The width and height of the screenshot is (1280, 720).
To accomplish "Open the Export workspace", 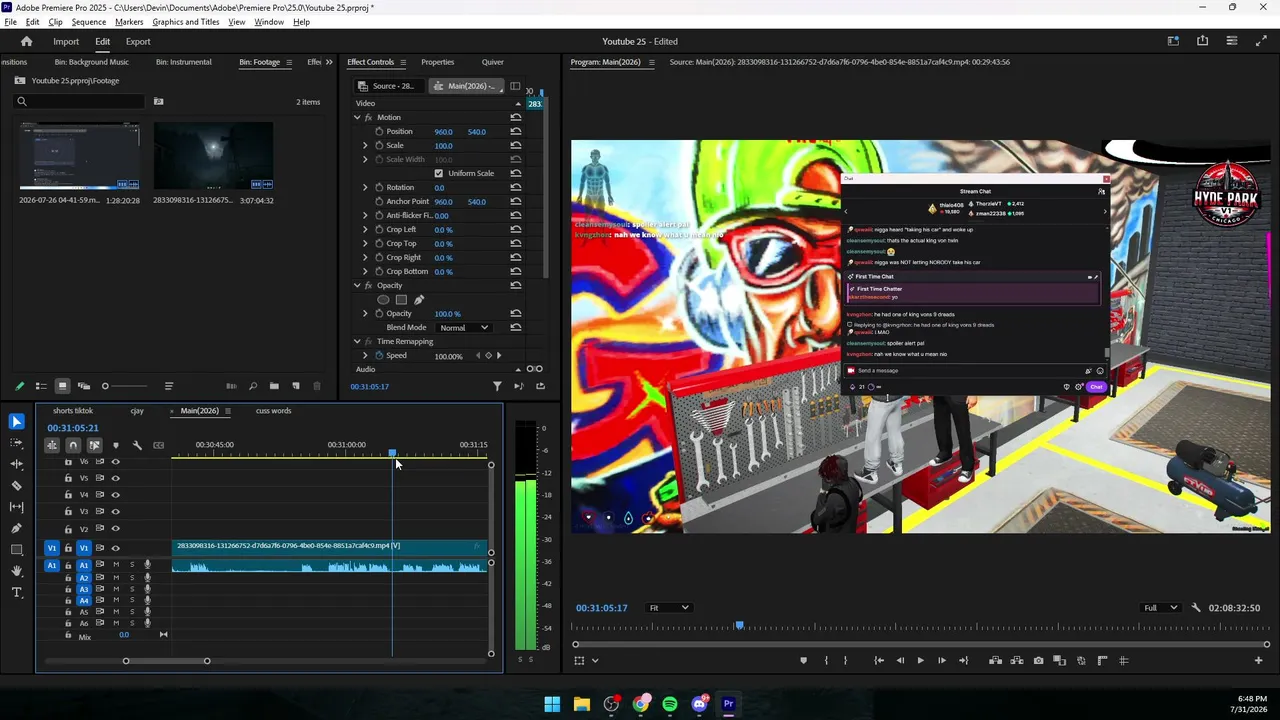I will [138, 41].
